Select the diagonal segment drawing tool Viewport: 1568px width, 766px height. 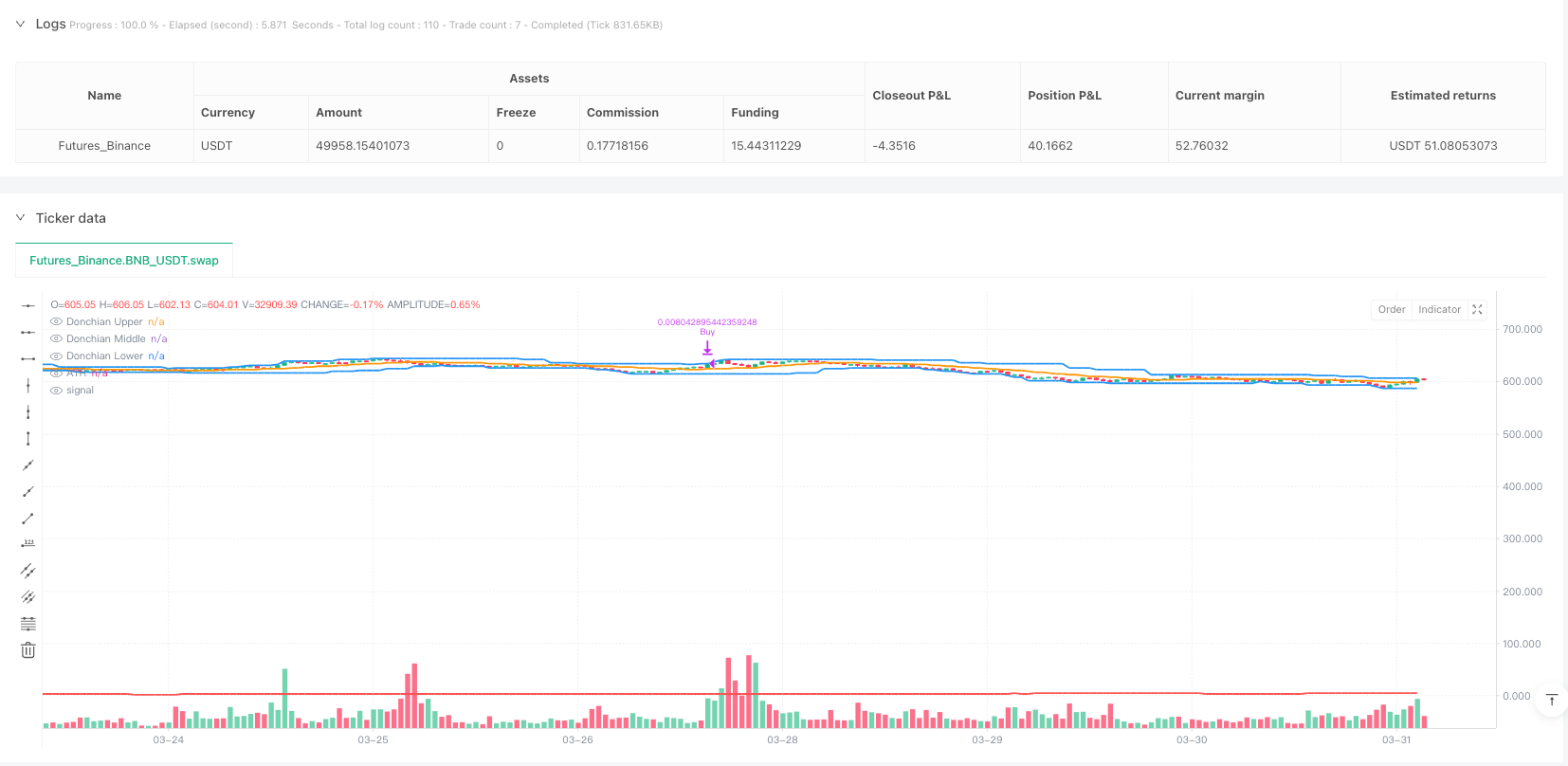pos(28,518)
